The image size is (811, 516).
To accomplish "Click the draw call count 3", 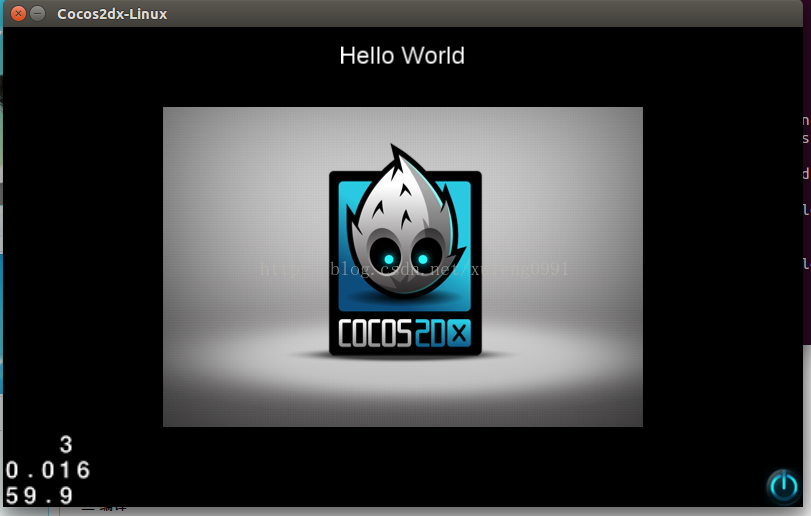I will [x=66, y=445].
